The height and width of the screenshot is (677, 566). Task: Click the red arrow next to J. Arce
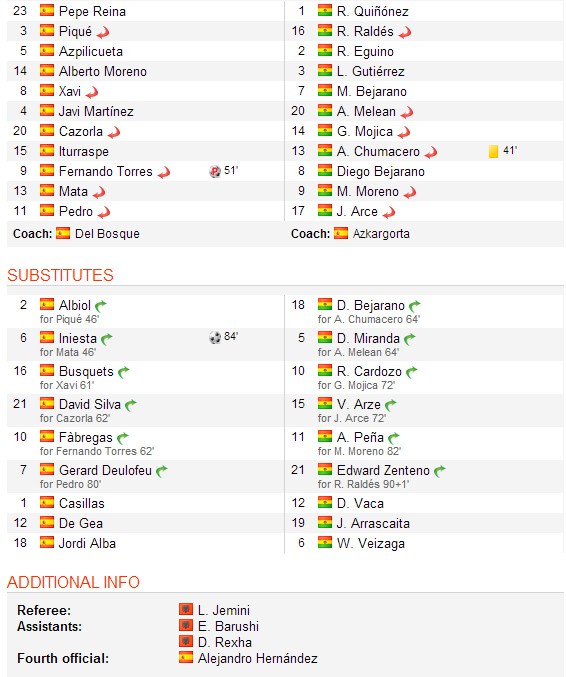click(x=389, y=212)
